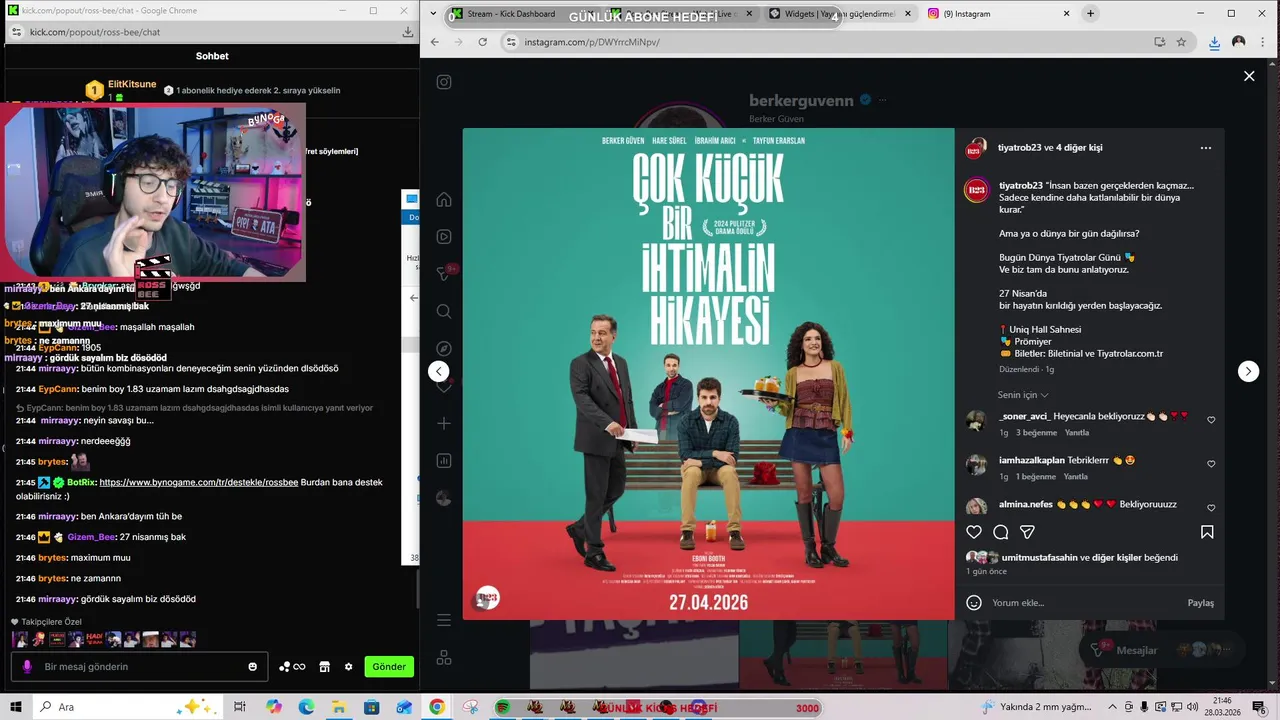Open Chrome profile avatar
This screenshot has height=720, width=1280.
[x=1238, y=42]
